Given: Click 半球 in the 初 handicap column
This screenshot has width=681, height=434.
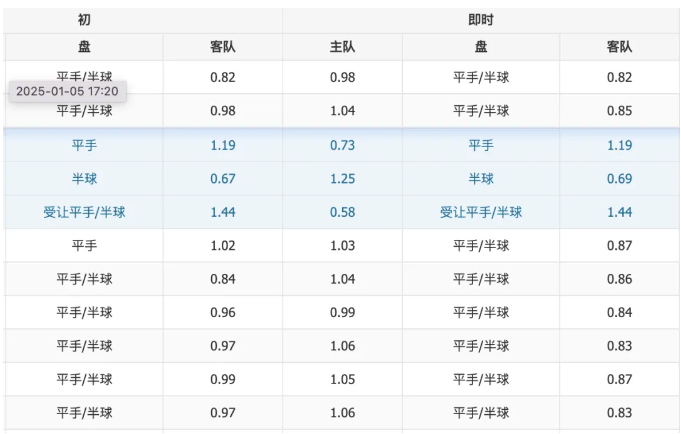Looking at the screenshot, I should click(x=84, y=178).
